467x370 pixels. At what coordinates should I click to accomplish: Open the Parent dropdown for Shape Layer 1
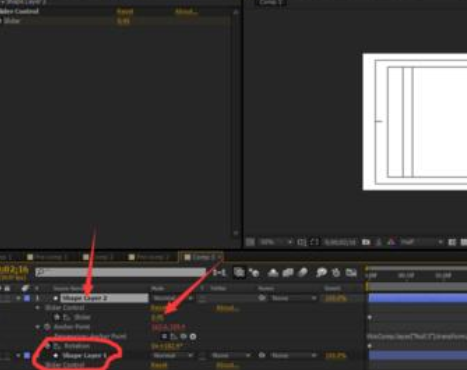point(293,356)
